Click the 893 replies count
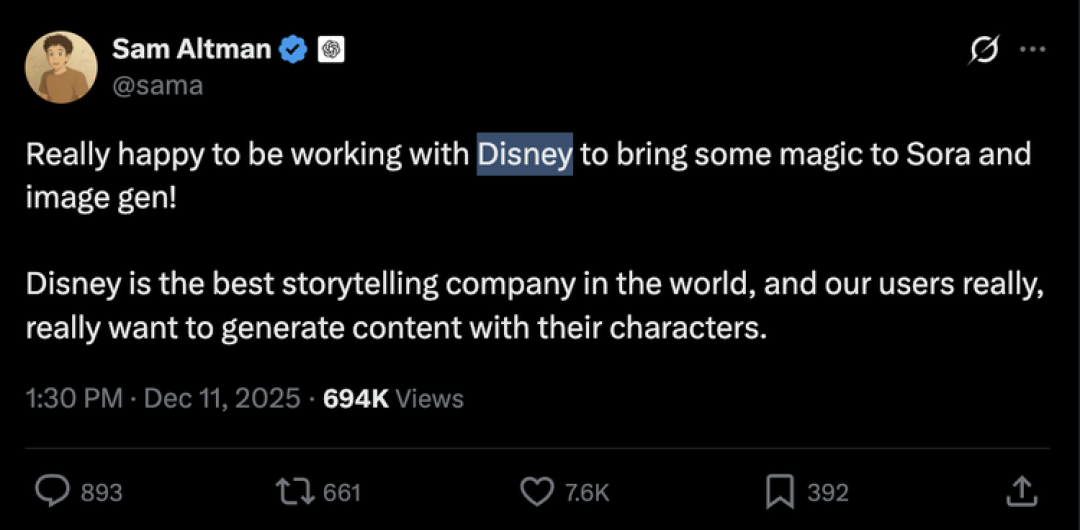The width and height of the screenshot is (1080, 530). point(101,493)
